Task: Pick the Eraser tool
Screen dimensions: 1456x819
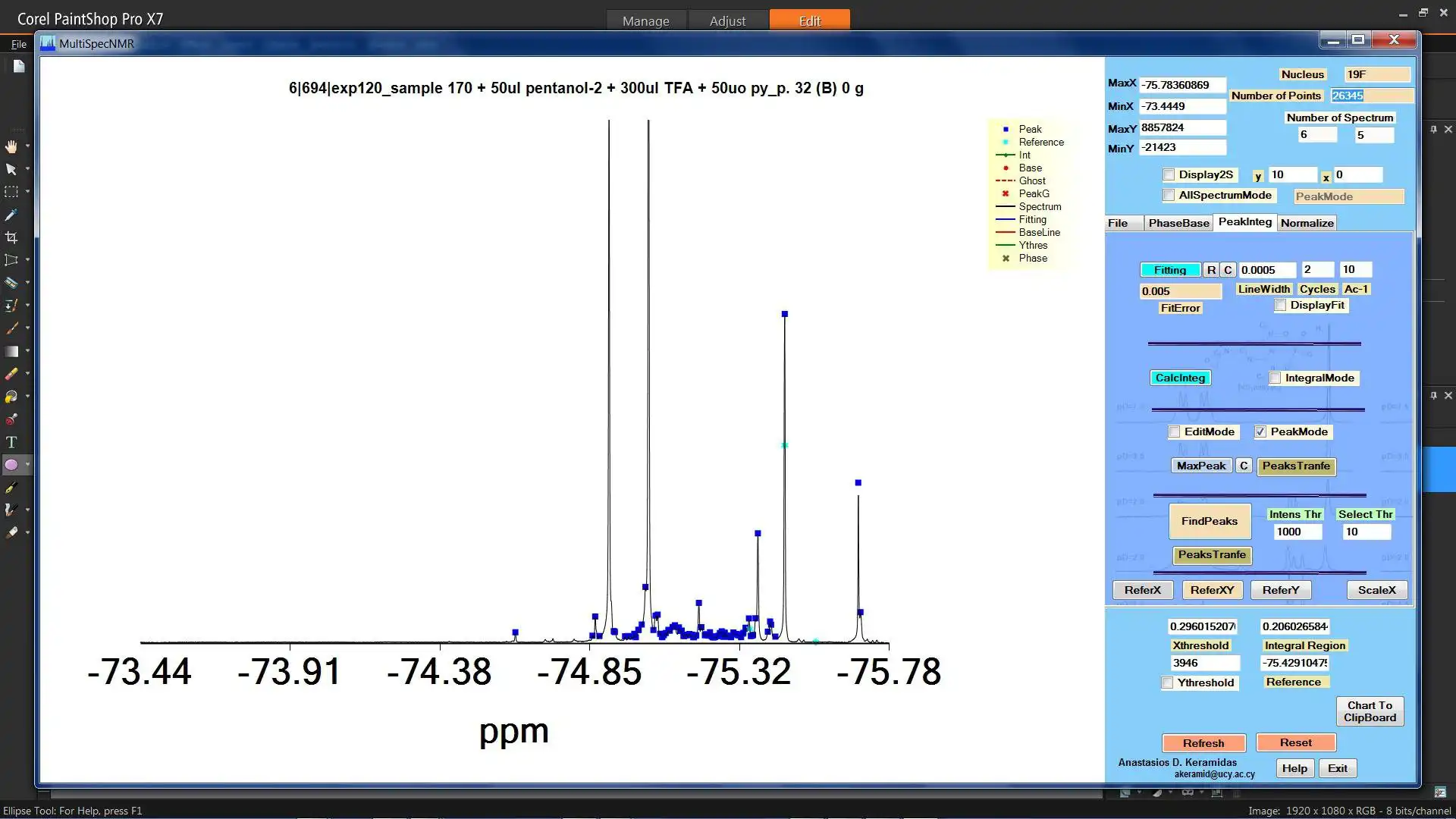Action: (11, 374)
